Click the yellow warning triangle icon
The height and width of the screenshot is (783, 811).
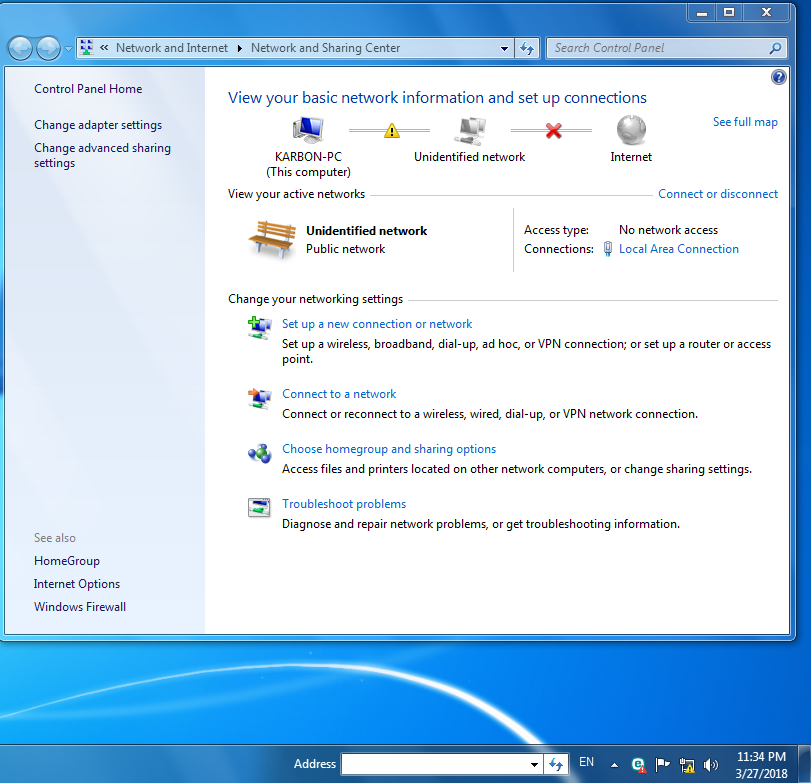[x=392, y=131]
